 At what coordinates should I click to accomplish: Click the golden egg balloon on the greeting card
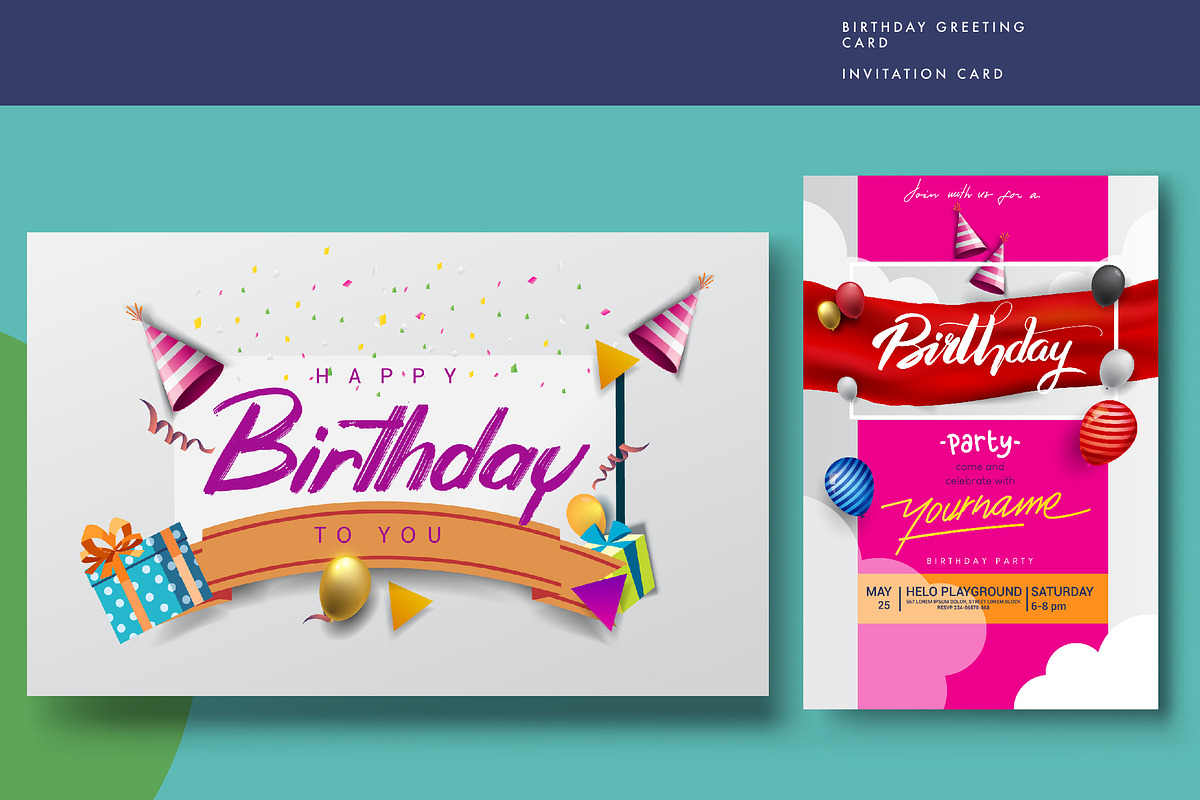click(345, 588)
